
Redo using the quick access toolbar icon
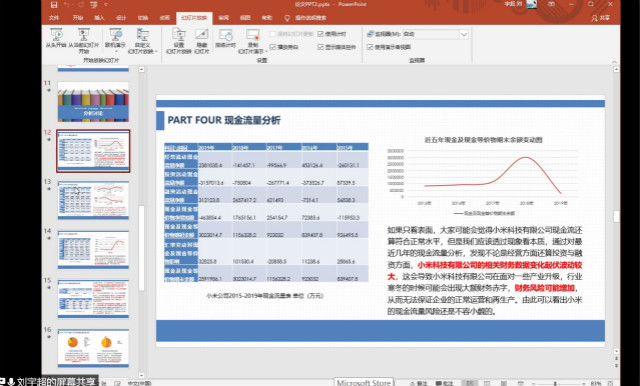pyautogui.click(x=80, y=5)
